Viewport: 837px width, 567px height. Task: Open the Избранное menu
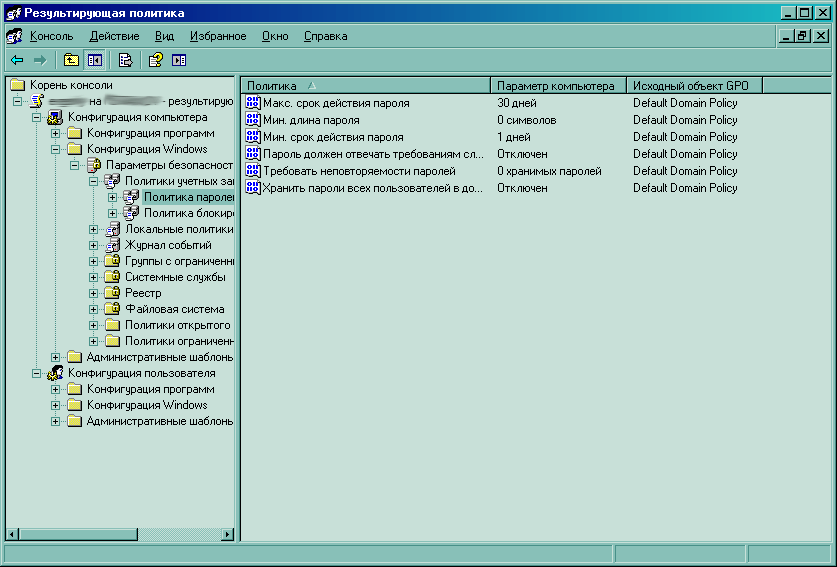coord(218,36)
